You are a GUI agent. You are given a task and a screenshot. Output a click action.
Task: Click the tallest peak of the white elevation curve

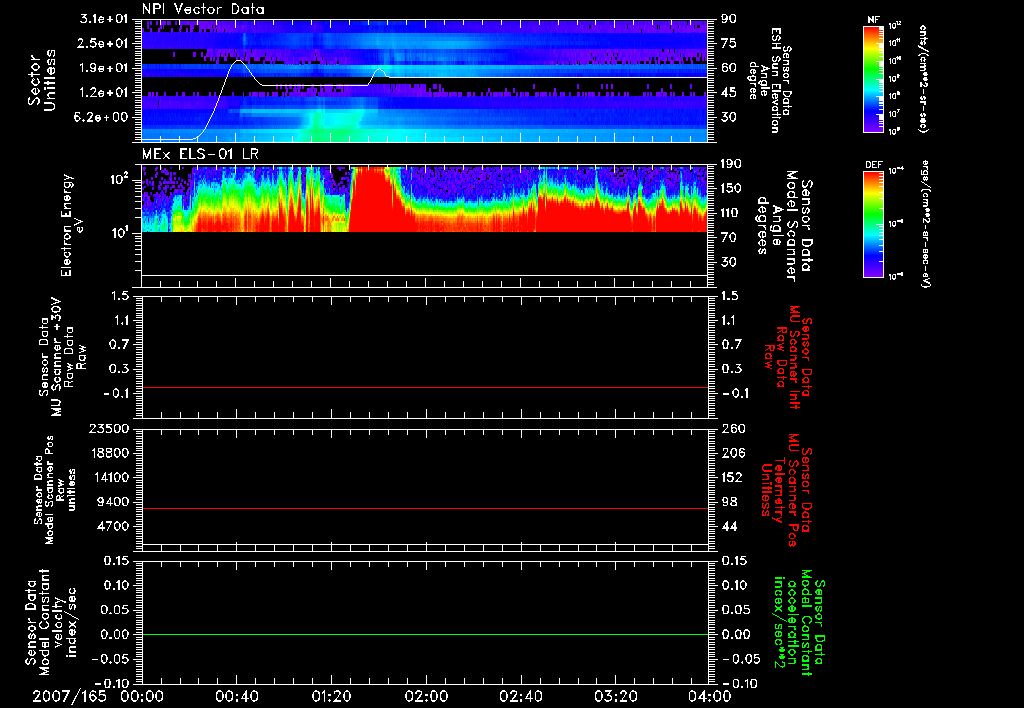click(x=238, y=61)
